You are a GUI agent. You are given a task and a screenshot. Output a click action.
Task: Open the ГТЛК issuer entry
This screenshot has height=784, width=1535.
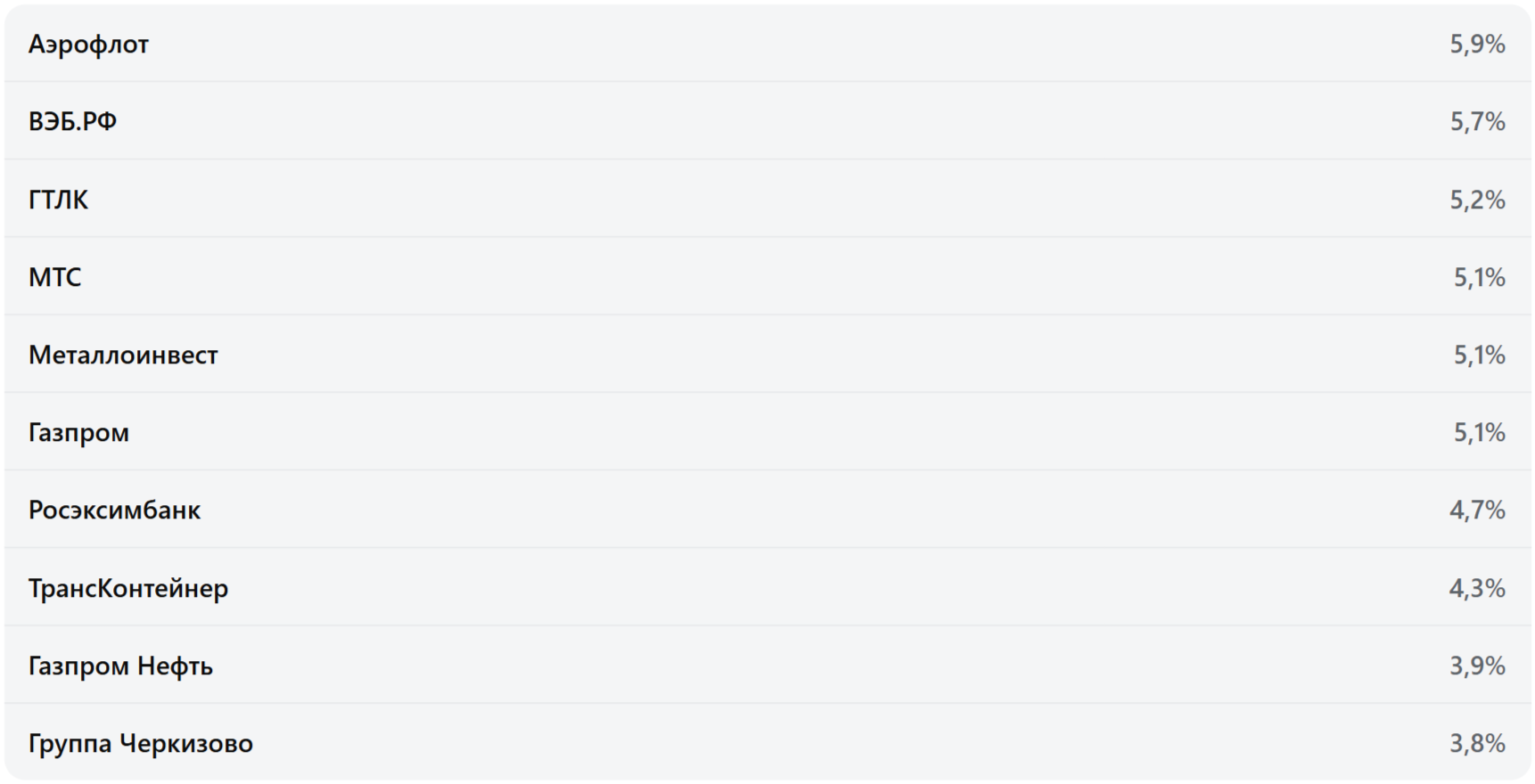(x=58, y=200)
